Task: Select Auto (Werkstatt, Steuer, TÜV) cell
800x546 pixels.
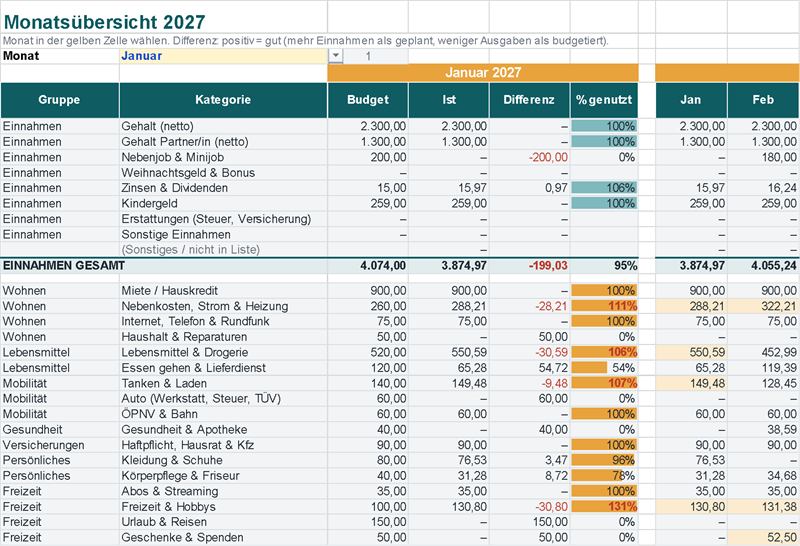Action: [223, 399]
